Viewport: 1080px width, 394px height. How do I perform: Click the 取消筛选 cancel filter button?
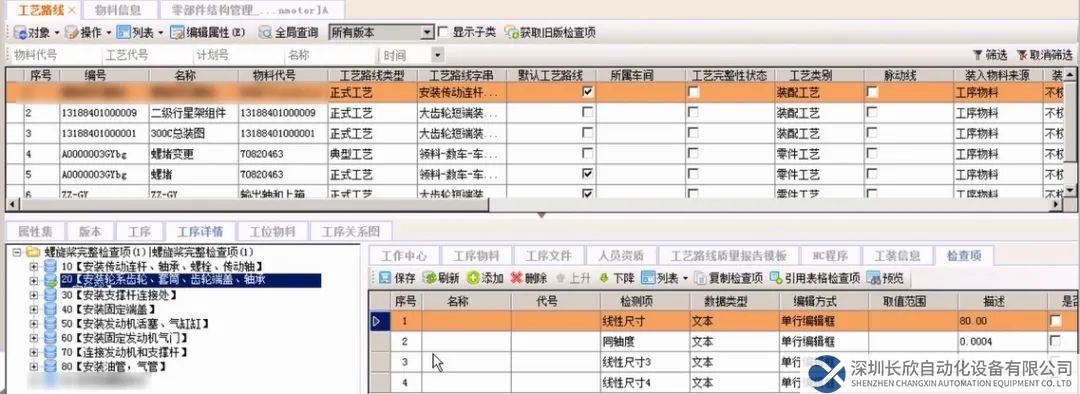coord(1044,55)
